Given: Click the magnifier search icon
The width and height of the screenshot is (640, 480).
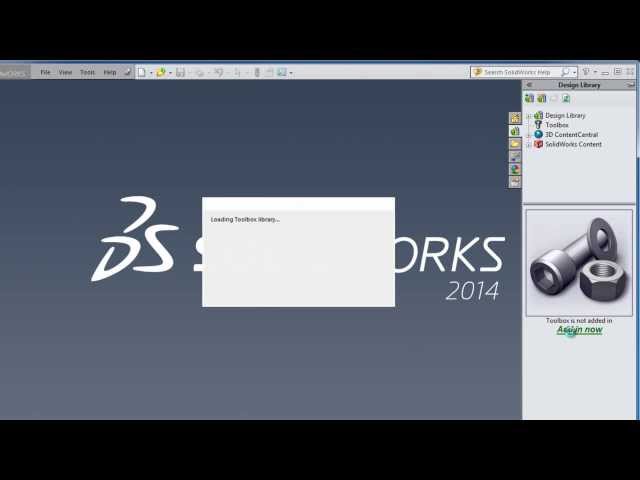Looking at the screenshot, I should click(x=565, y=72).
